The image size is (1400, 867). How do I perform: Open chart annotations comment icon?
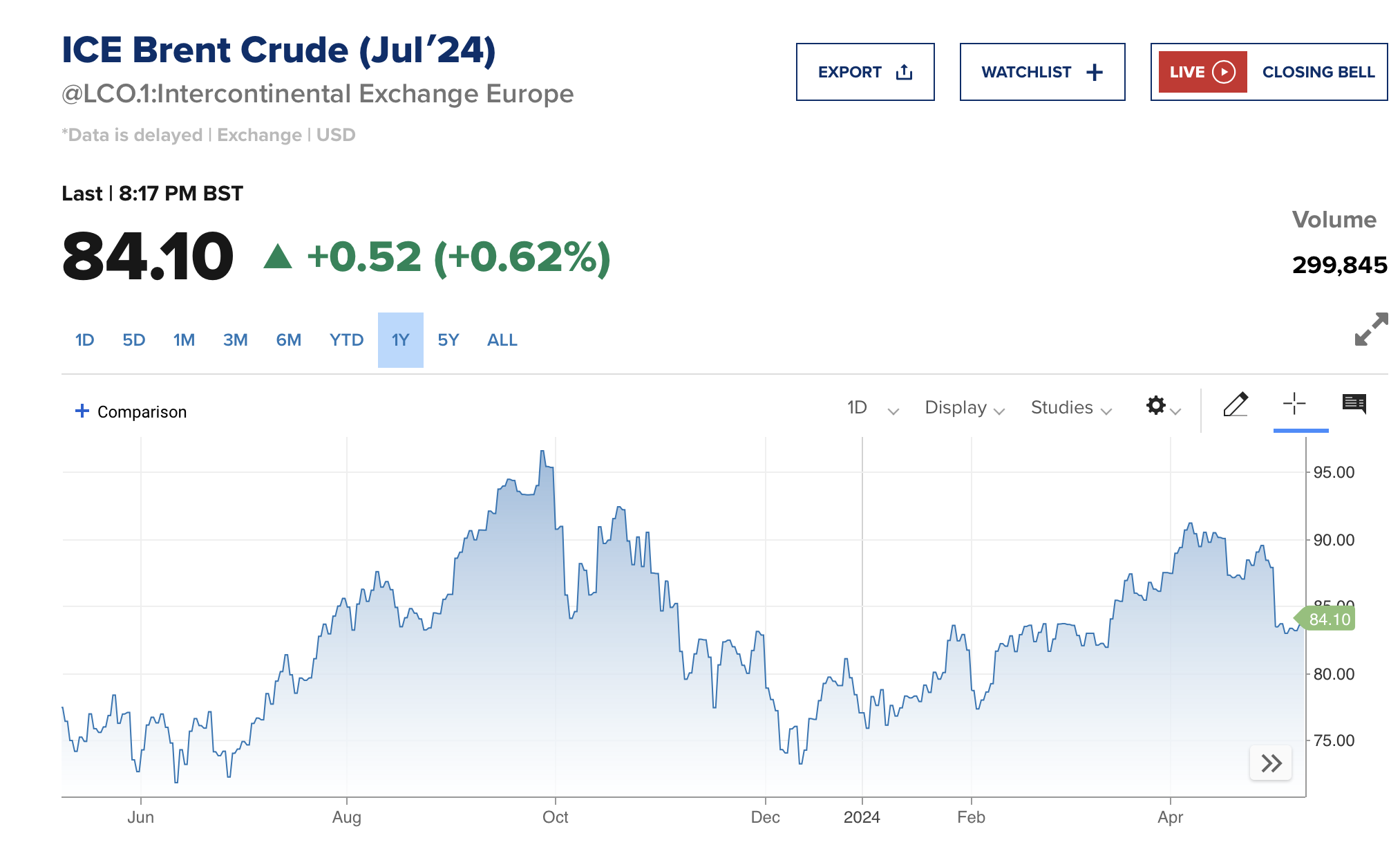(1354, 404)
